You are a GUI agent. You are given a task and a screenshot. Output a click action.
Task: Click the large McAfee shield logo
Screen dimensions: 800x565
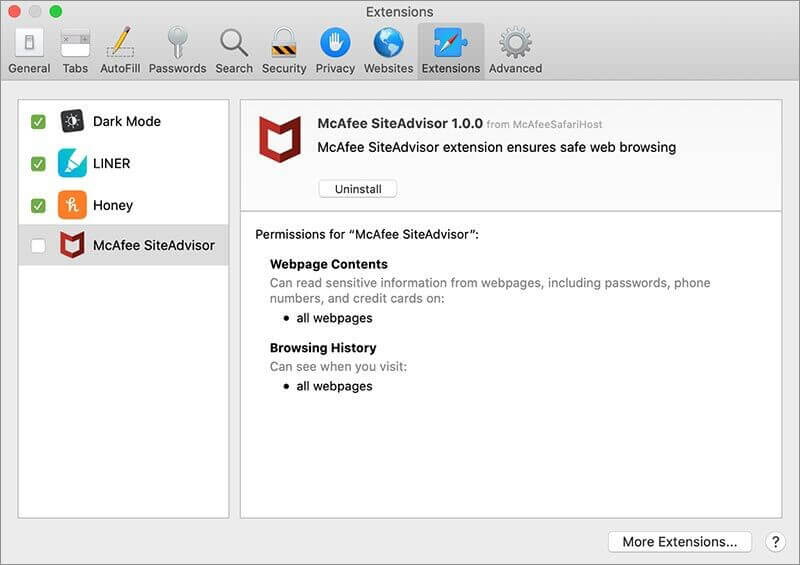[280, 139]
